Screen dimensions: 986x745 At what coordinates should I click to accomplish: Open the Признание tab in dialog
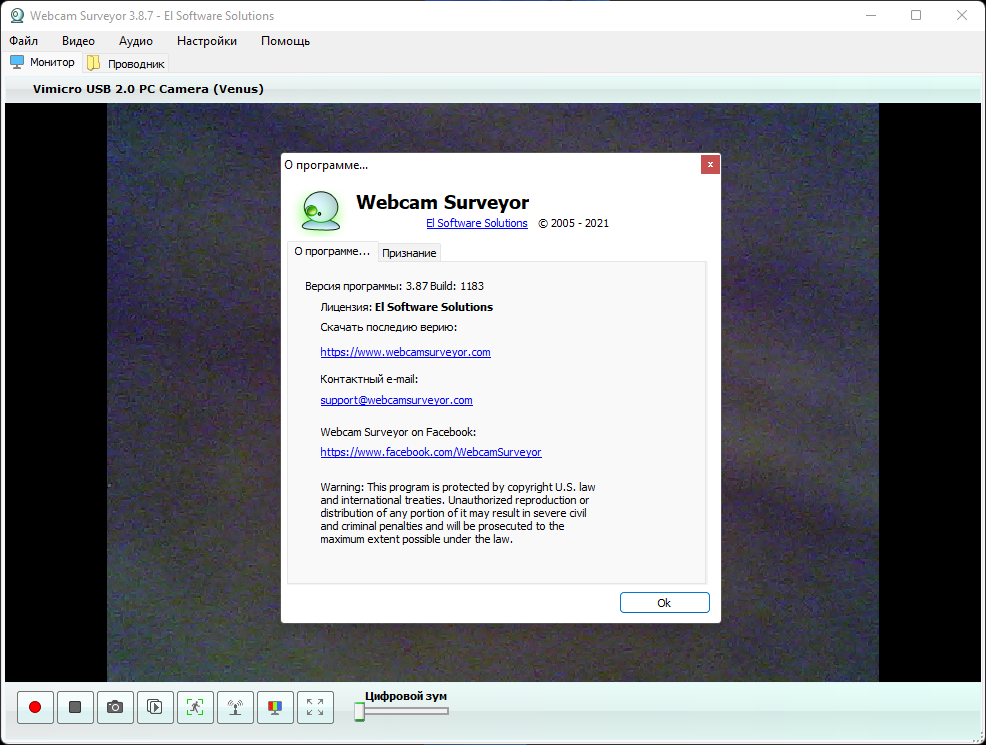pyautogui.click(x=409, y=253)
